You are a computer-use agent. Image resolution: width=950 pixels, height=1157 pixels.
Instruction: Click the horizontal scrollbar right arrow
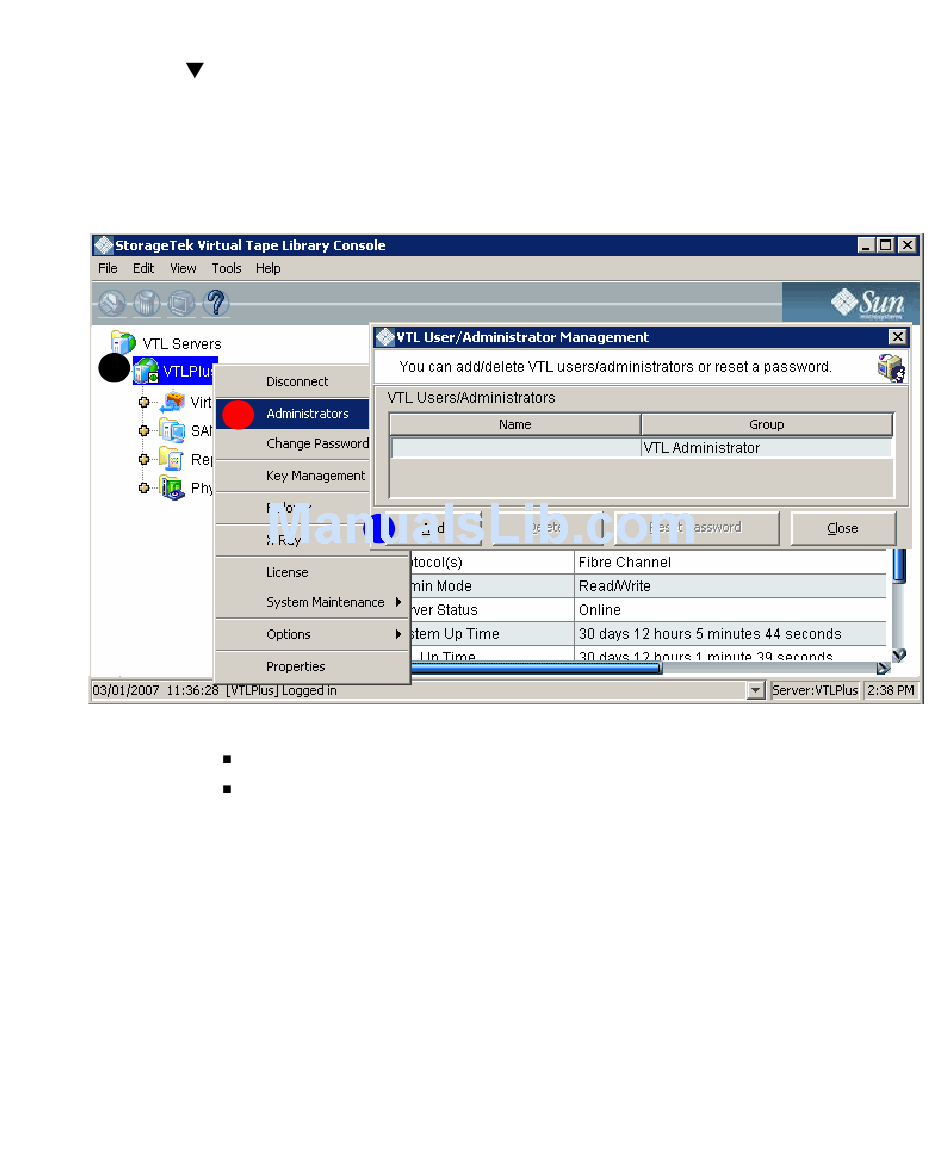pyautogui.click(x=883, y=669)
